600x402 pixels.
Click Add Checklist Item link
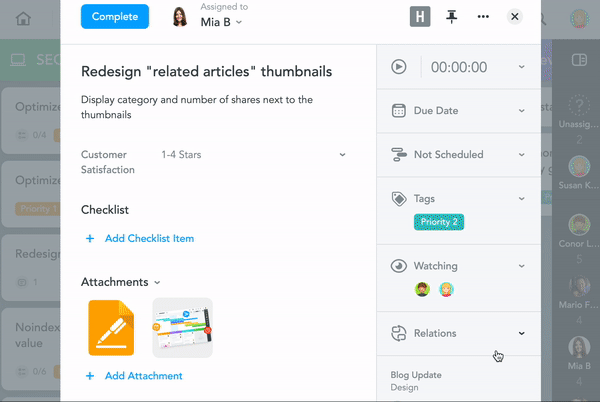coord(149,238)
